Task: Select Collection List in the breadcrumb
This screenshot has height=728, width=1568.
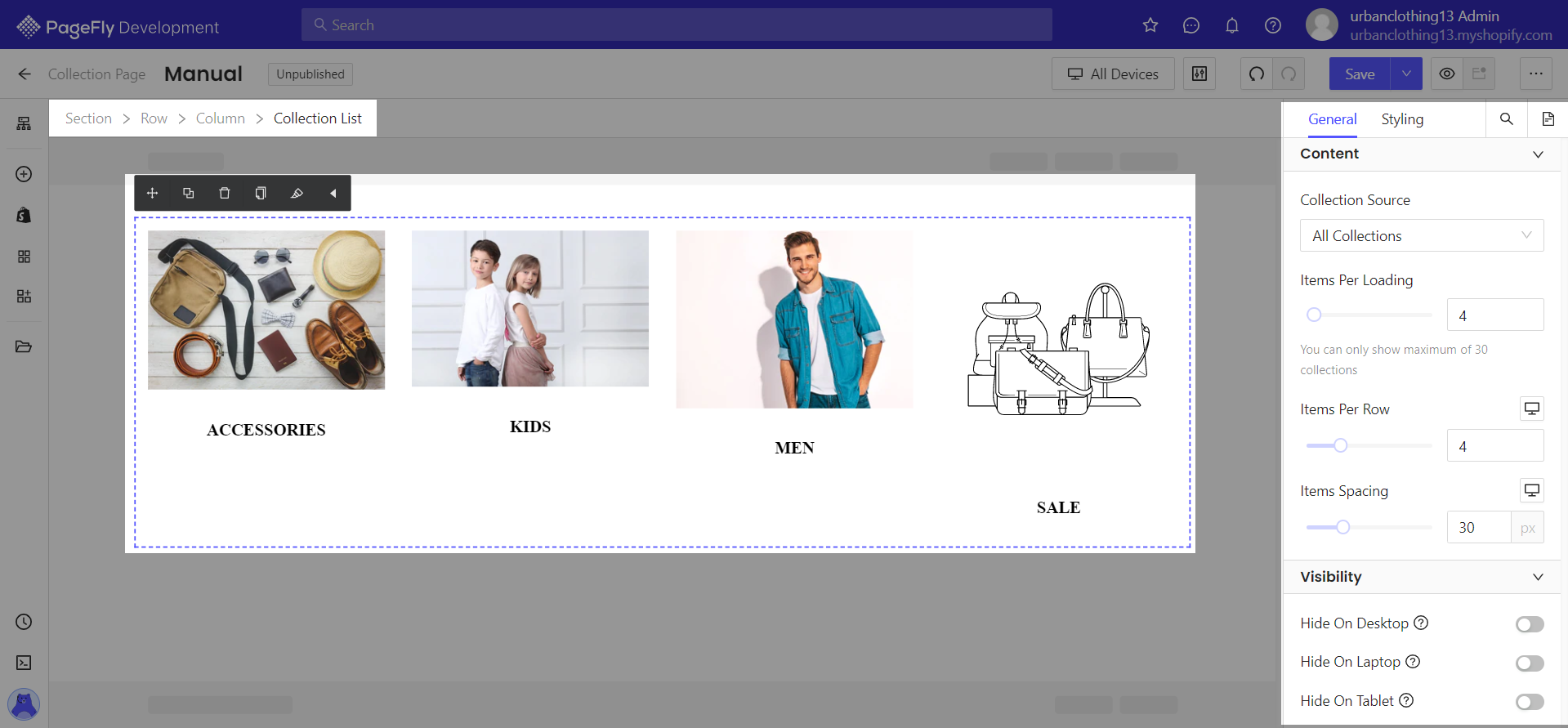Action: pos(318,118)
